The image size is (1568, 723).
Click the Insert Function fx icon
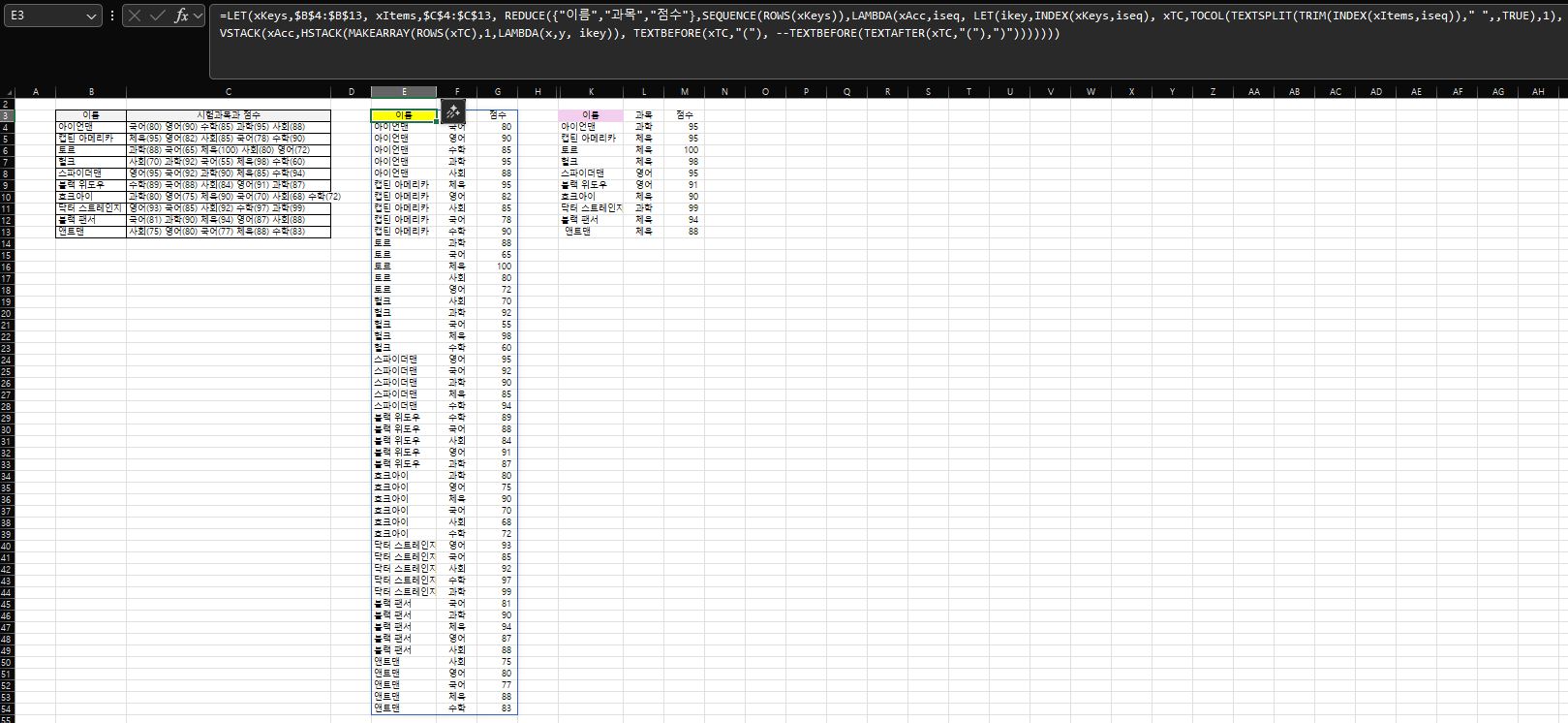(x=181, y=16)
